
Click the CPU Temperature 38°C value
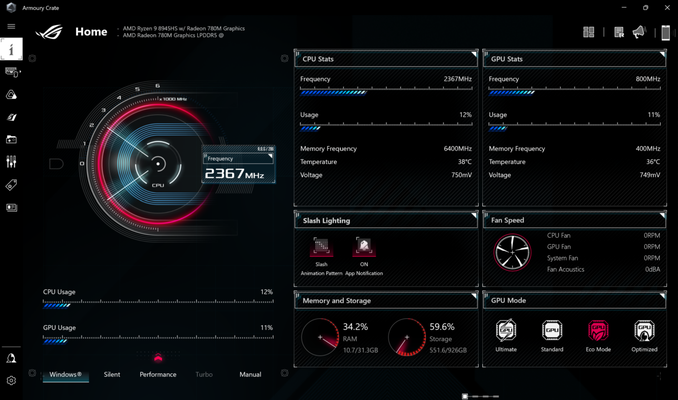(465, 162)
